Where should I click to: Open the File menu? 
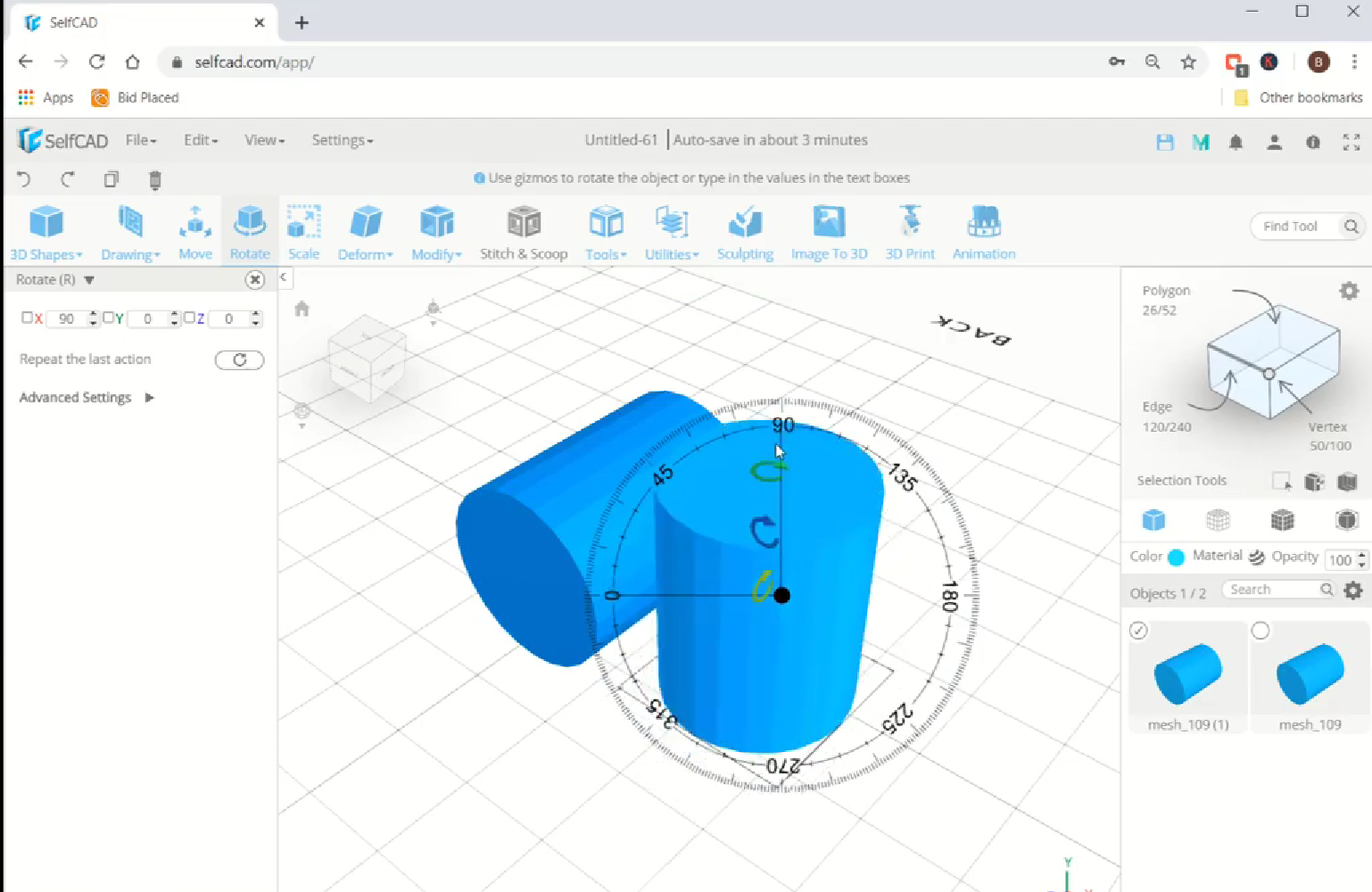[x=141, y=140]
